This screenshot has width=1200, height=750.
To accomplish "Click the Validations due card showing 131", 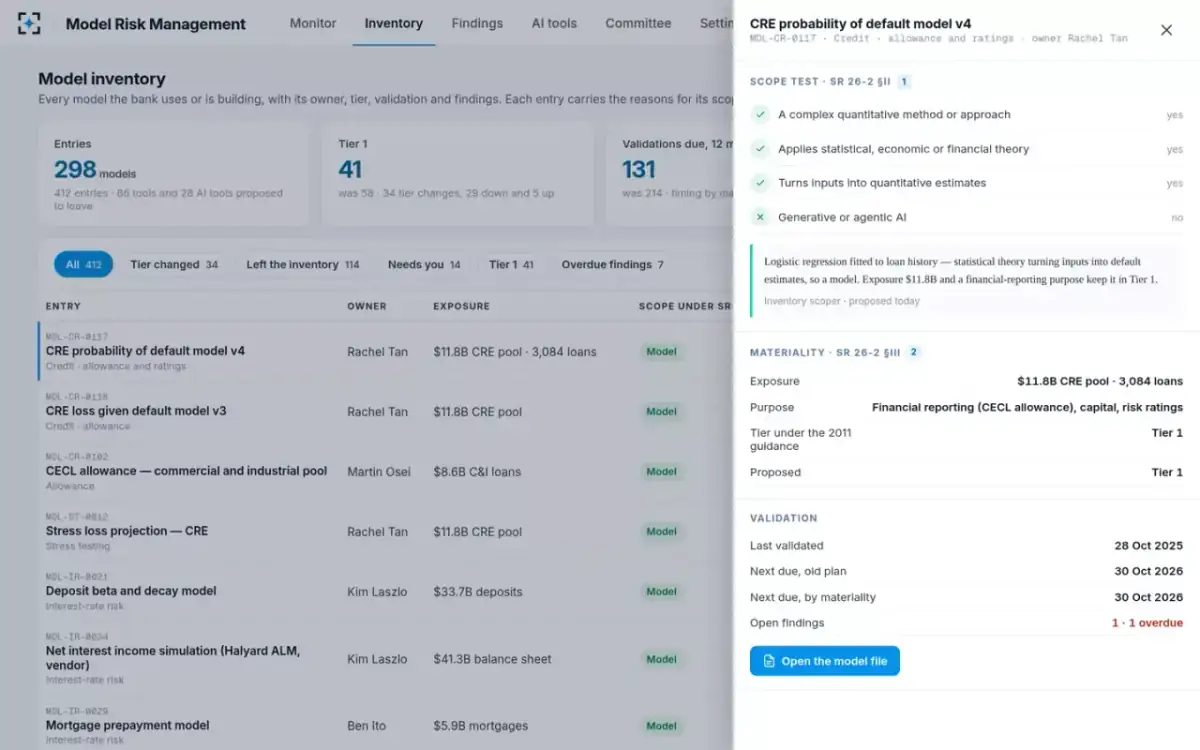I will (671, 174).
